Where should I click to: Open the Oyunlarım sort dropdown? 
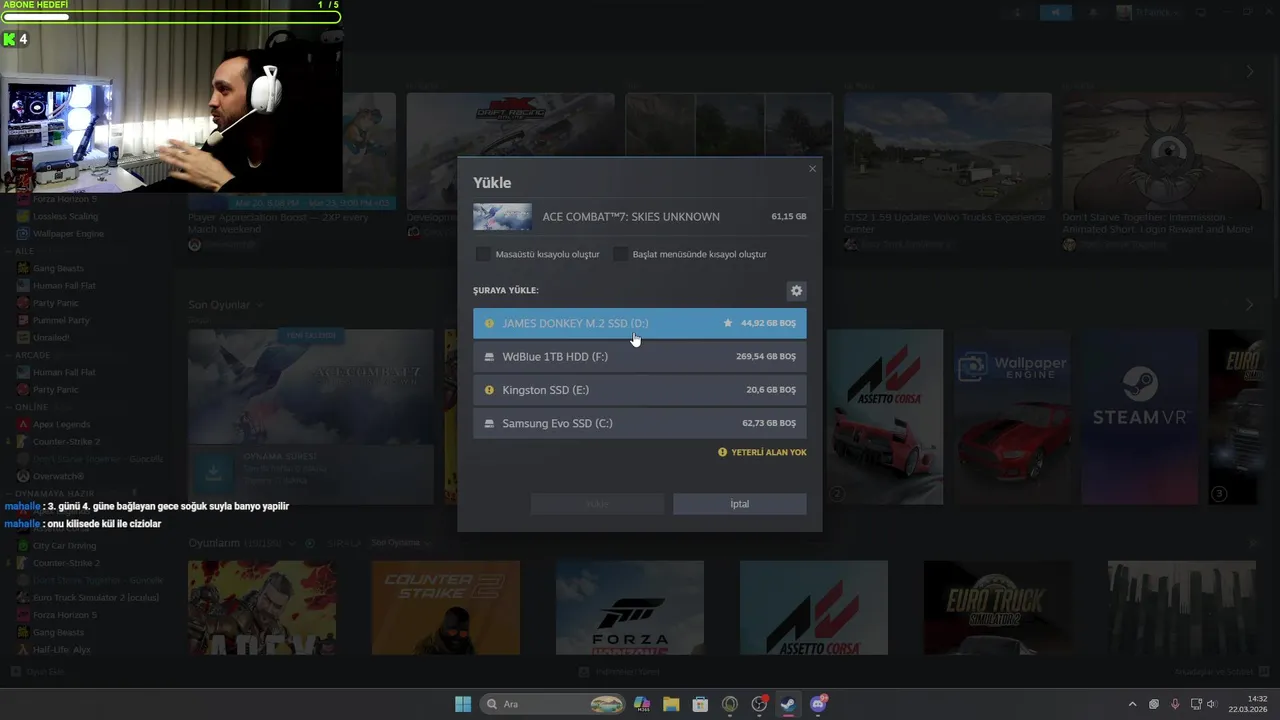click(x=400, y=543)
